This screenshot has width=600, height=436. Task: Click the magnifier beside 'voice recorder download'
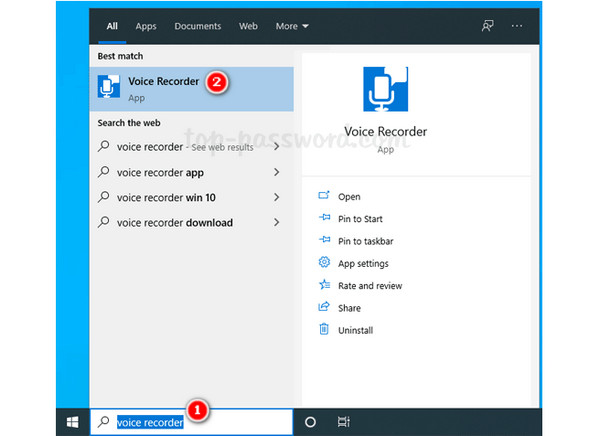pos(104,222)
